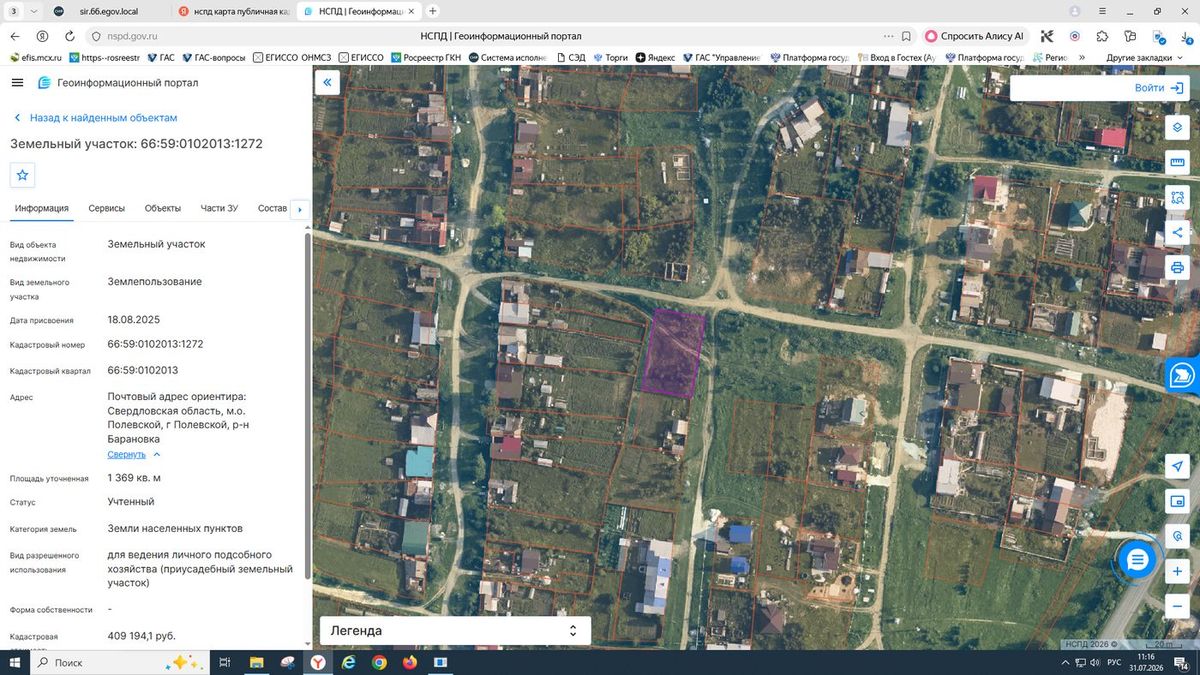Image resolution: width=1200 pixels, height=675 pixels.
Task: Click the cadastral value 409 194,1 руб.
Action: [141, 635]
